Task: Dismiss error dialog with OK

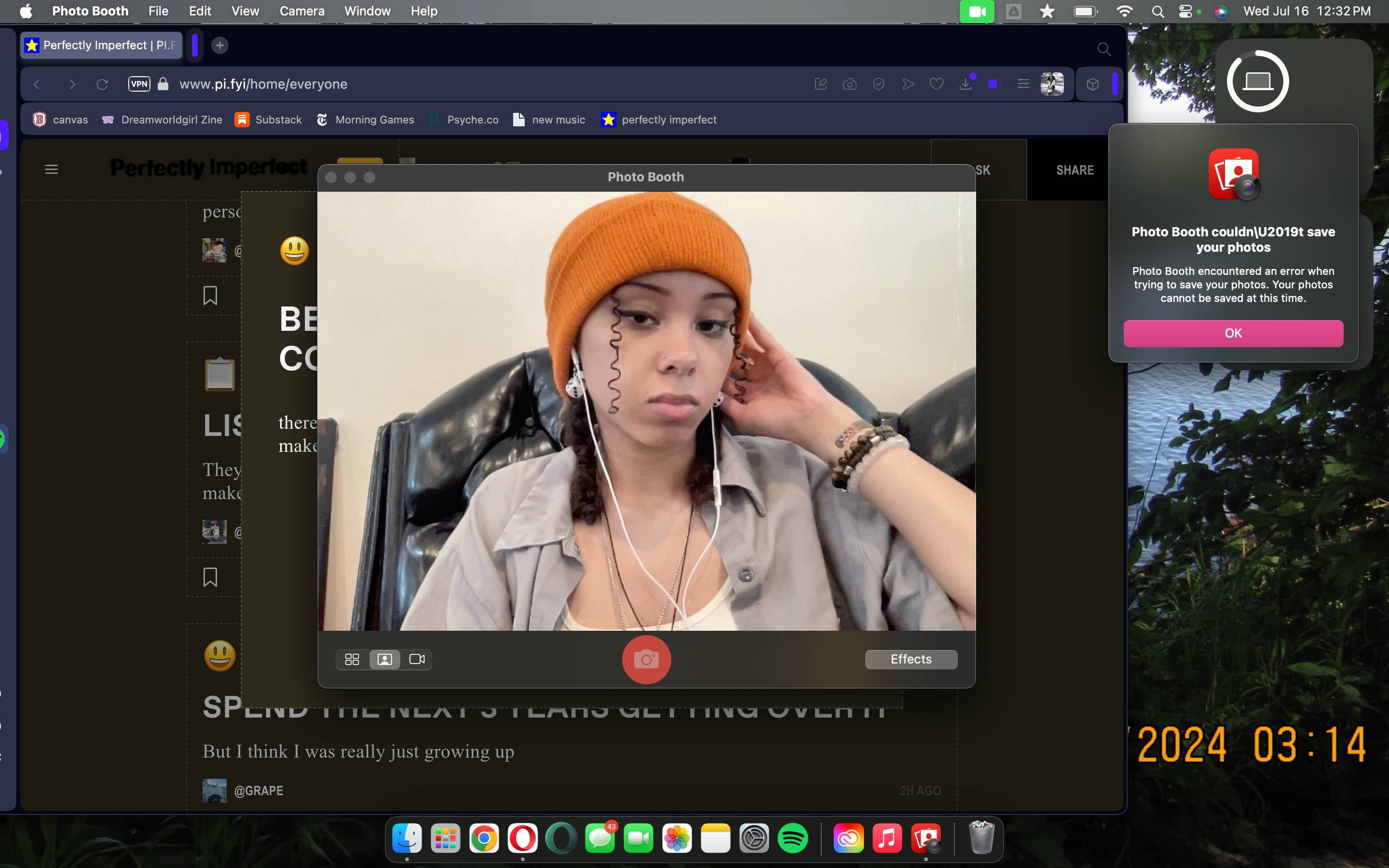Action: 1233,333
